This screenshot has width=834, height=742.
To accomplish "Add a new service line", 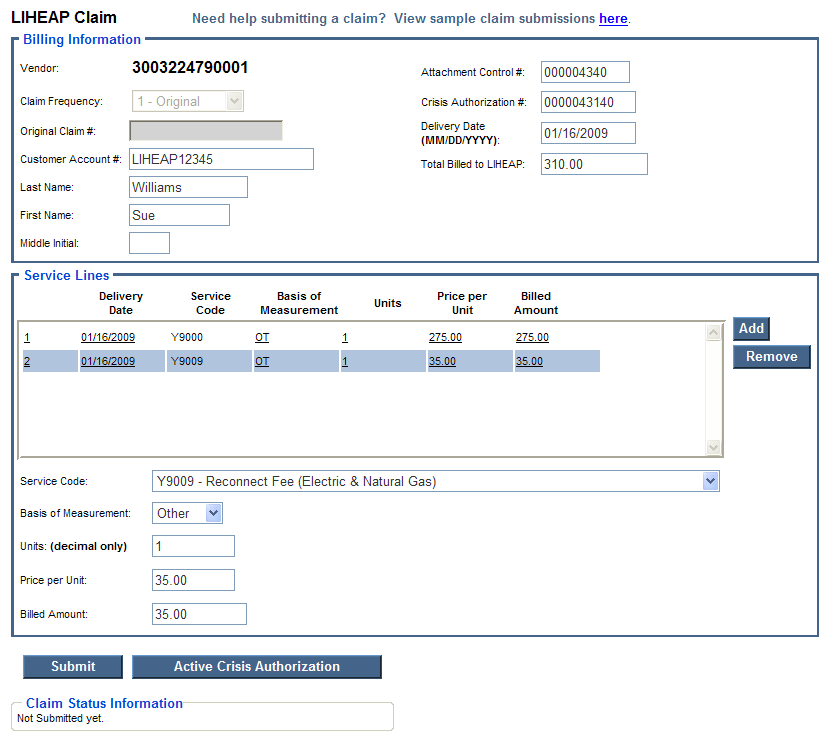I will (751, 329).
